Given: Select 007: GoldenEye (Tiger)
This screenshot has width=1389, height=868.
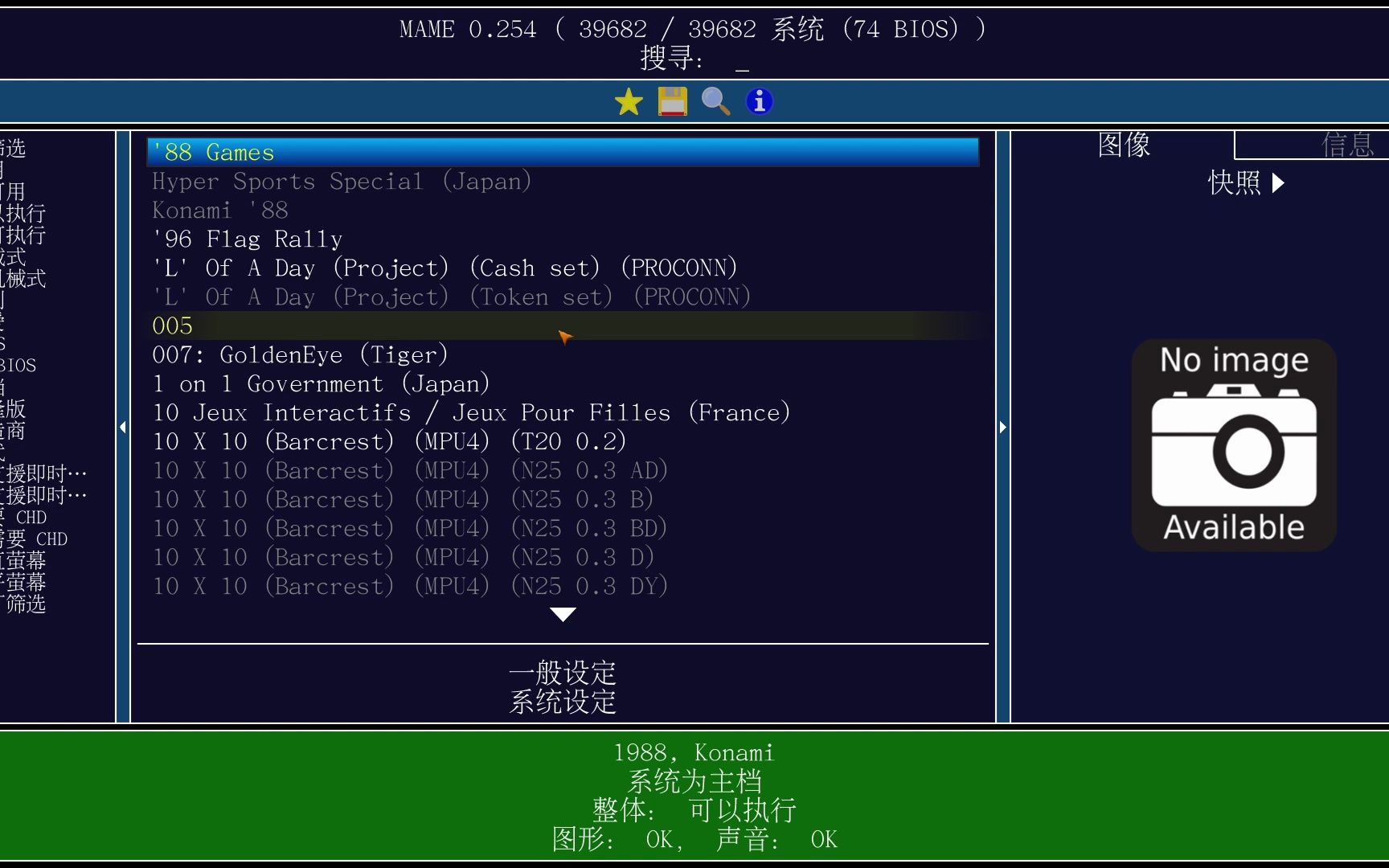Looking at the screenshot, I should pyautogui.click(x=563, y=354).
